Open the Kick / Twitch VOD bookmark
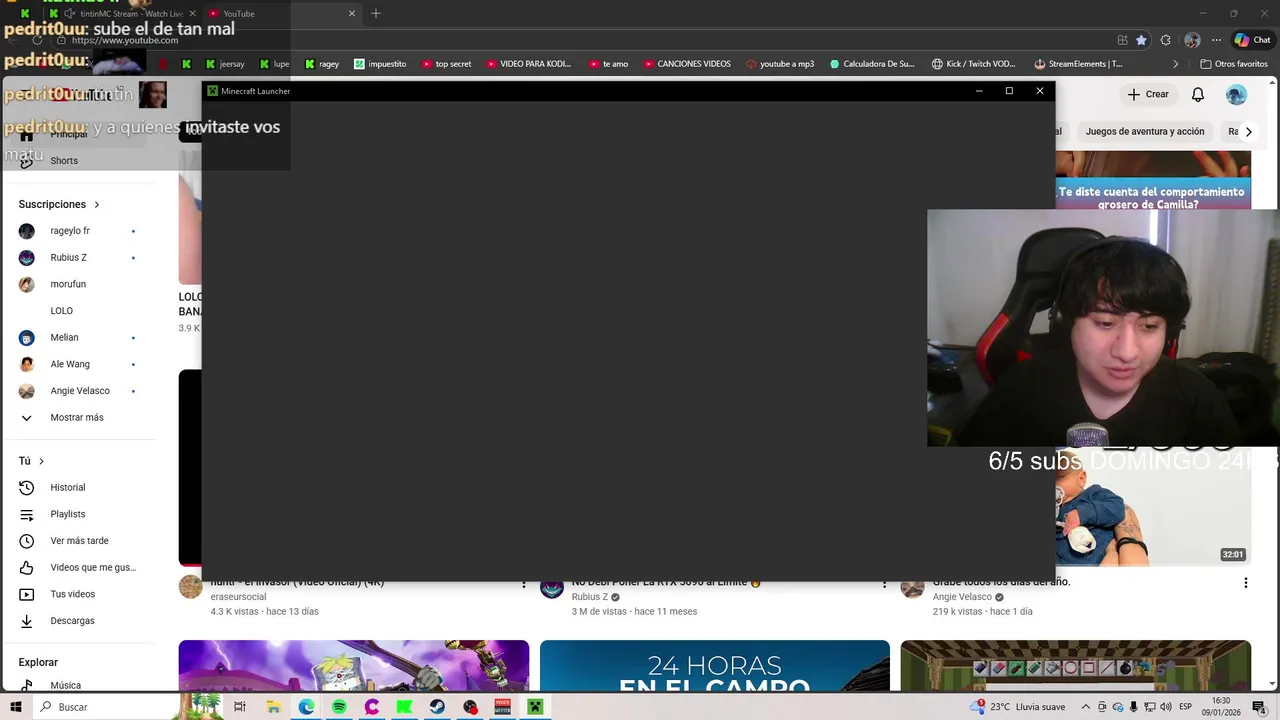1280x720 pixels. point(973,64)
